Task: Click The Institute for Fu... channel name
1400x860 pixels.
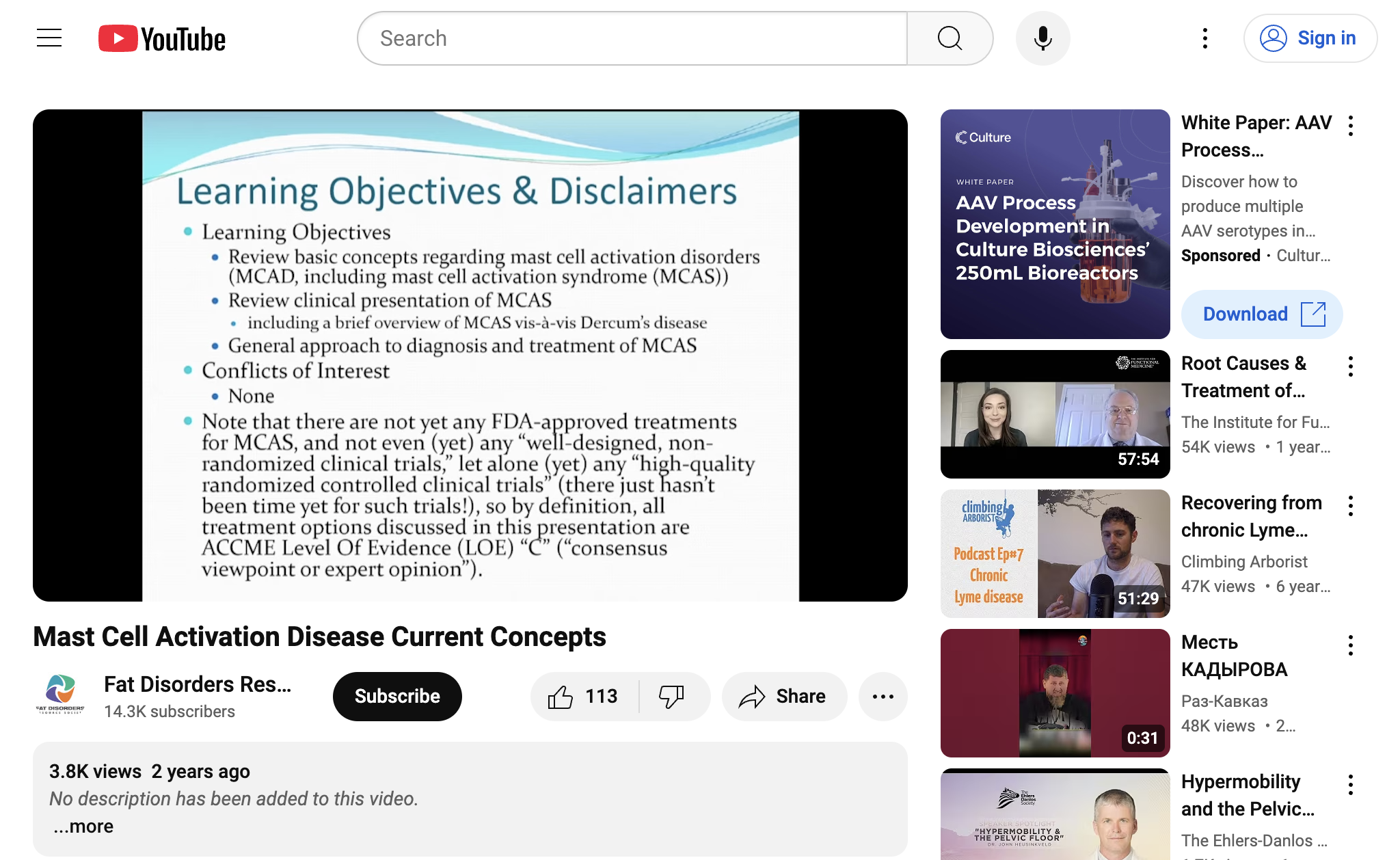Action: click(1256, 422)
